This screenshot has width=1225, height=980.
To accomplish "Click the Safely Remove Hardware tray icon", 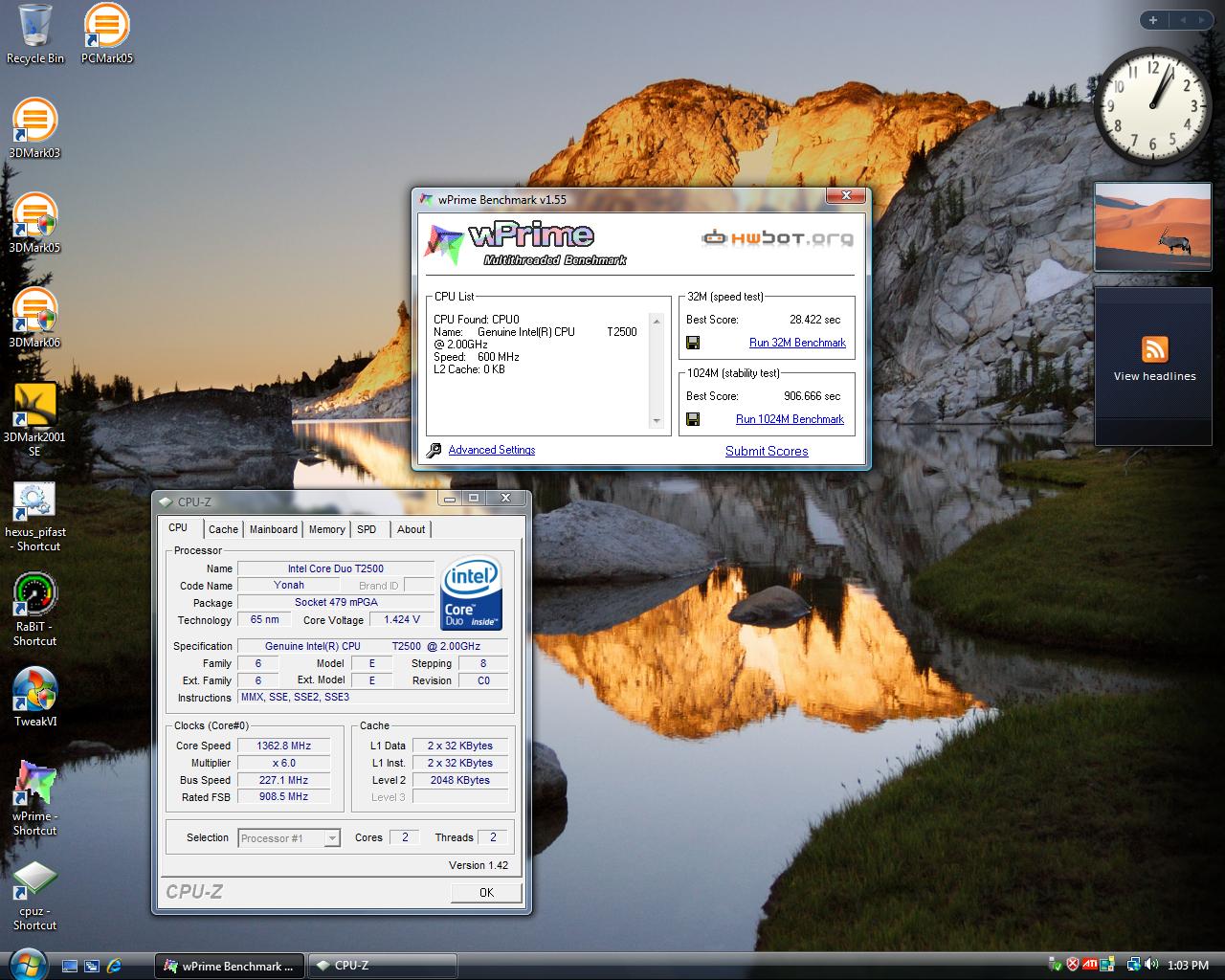I will click(1056, 965).
